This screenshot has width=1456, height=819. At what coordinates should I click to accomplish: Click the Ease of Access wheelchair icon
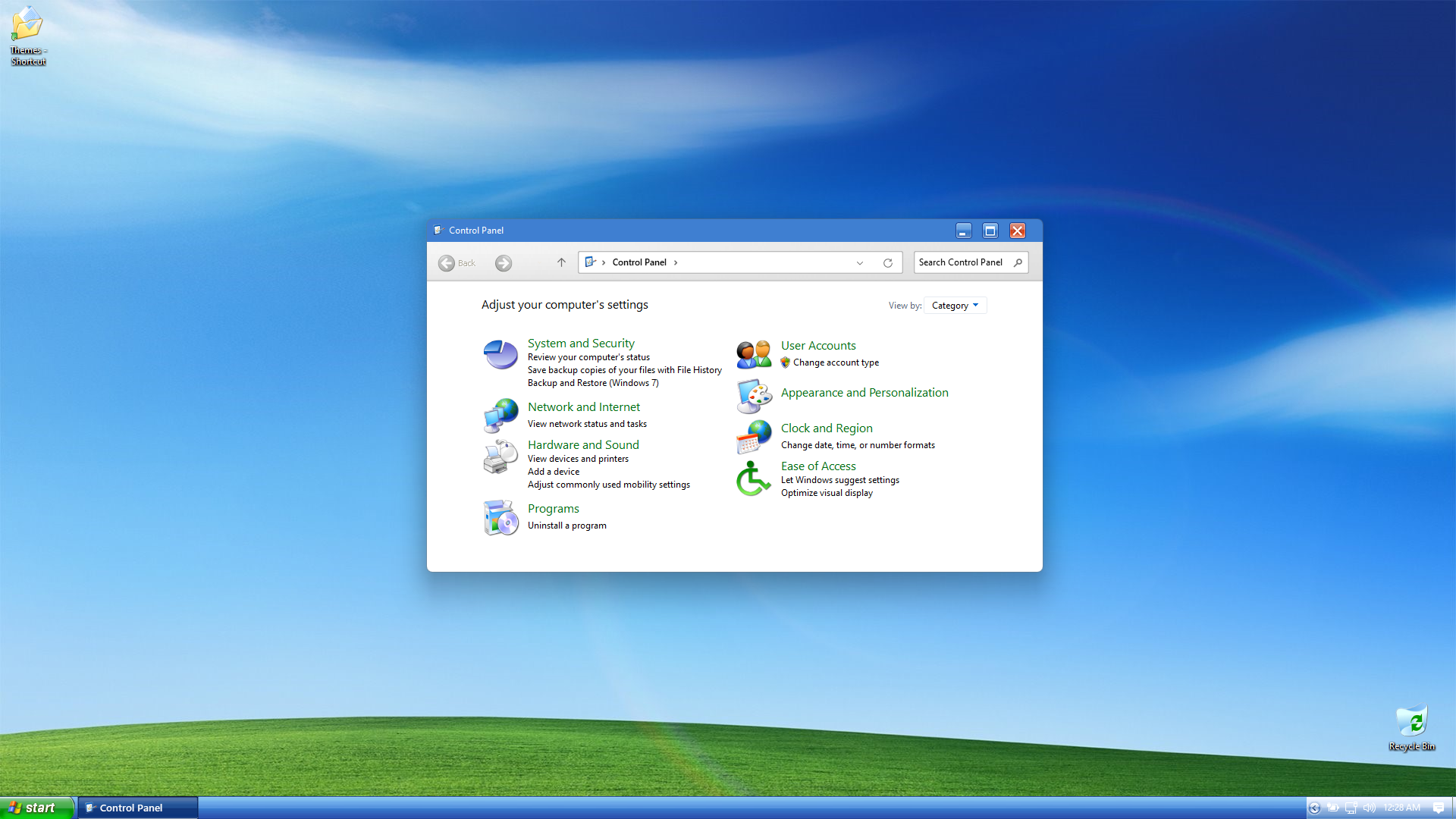click(x=752, y=479)
